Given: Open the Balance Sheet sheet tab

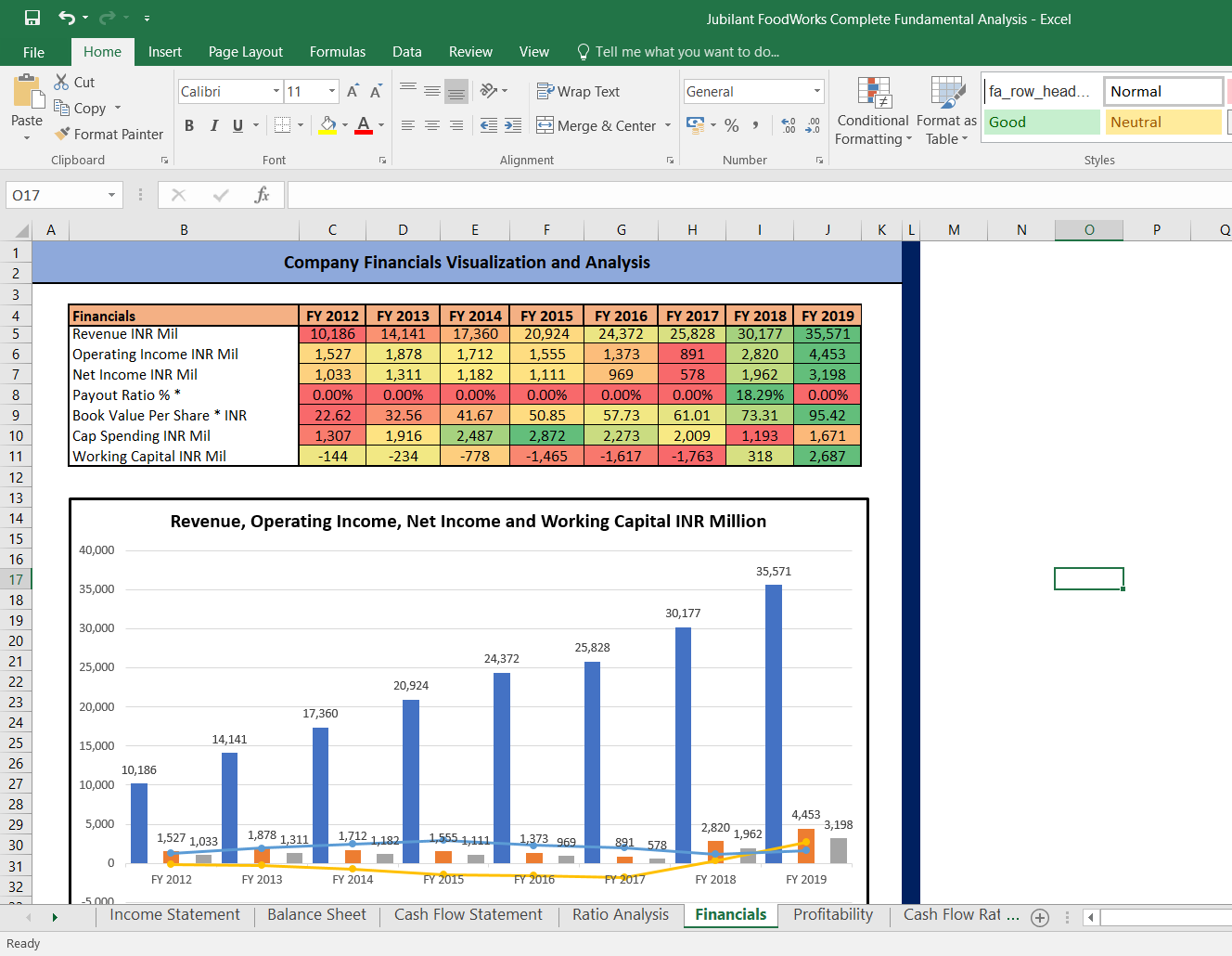Looking at the screenshot, I should pos(316,914).
